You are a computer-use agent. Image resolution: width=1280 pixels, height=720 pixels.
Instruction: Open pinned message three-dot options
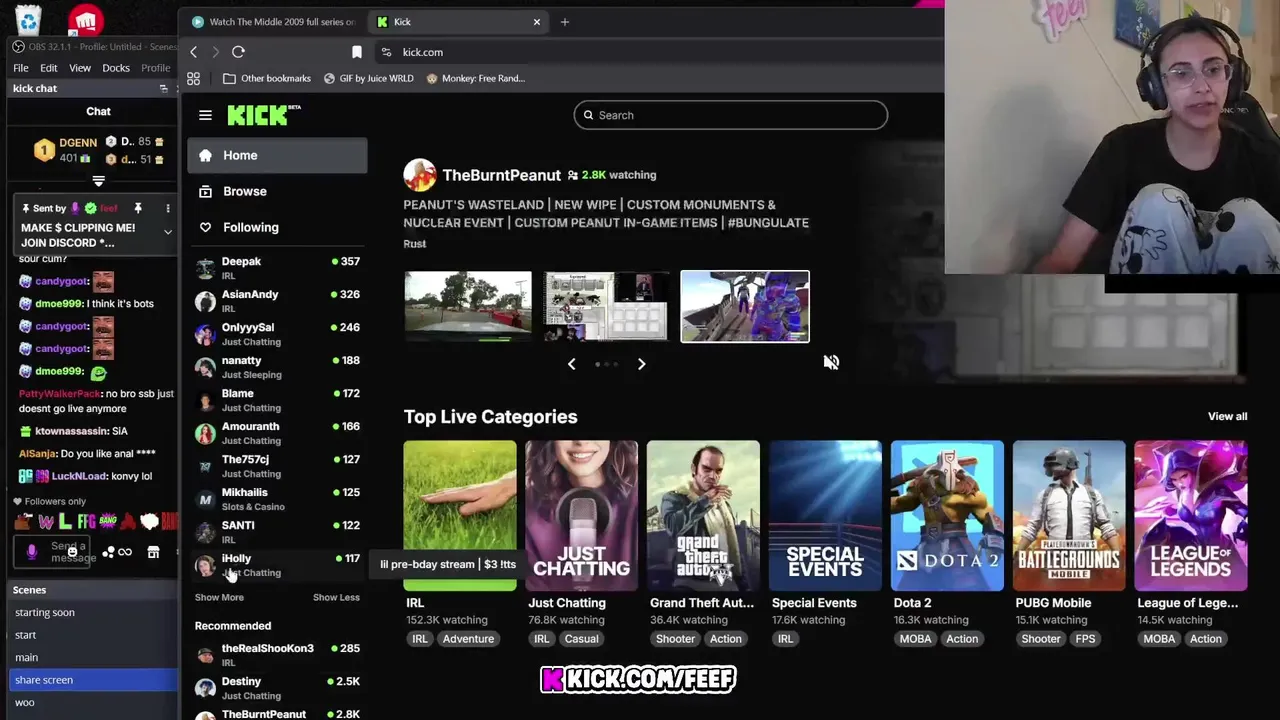168,208
